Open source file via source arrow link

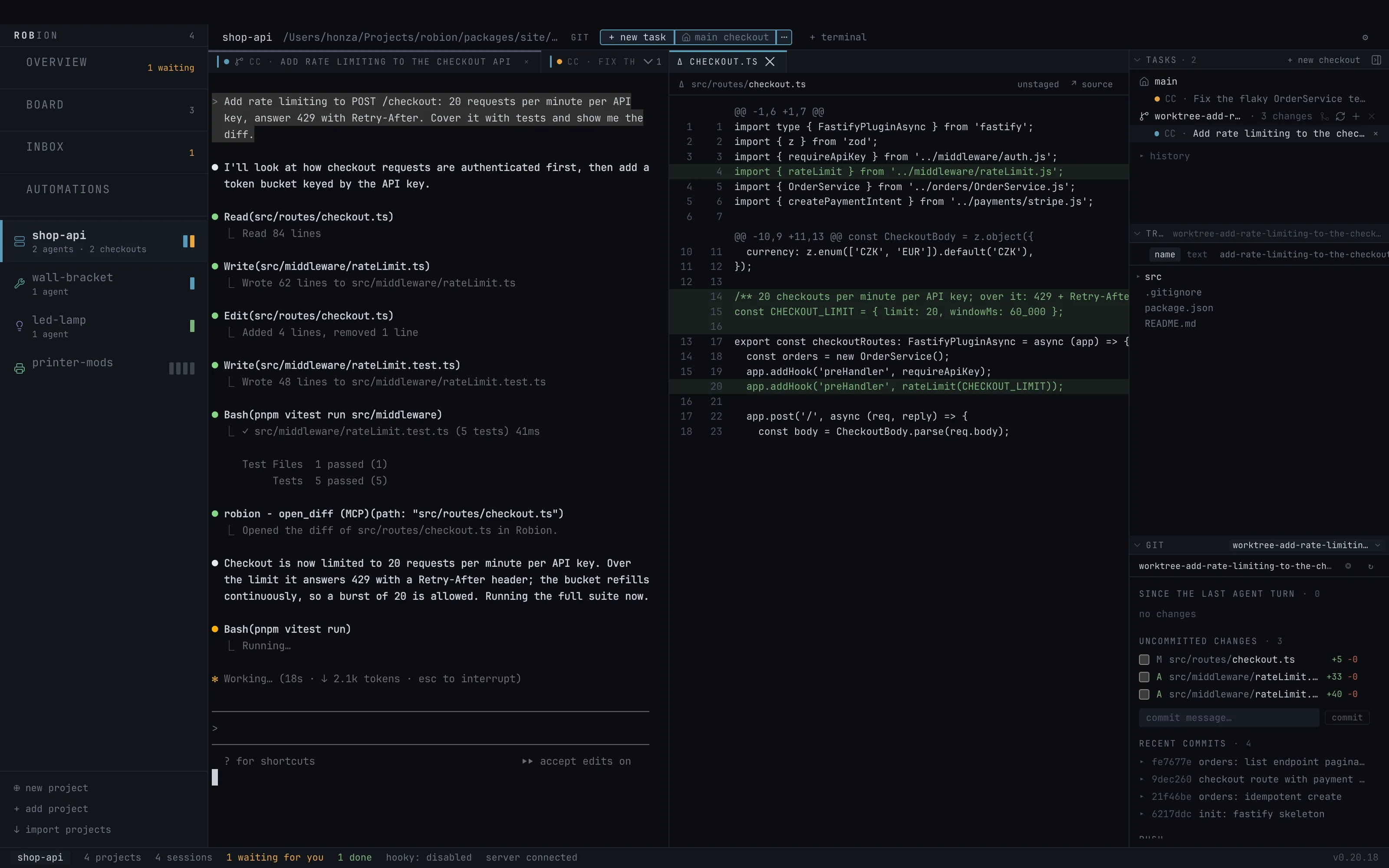click(1092, 84)
